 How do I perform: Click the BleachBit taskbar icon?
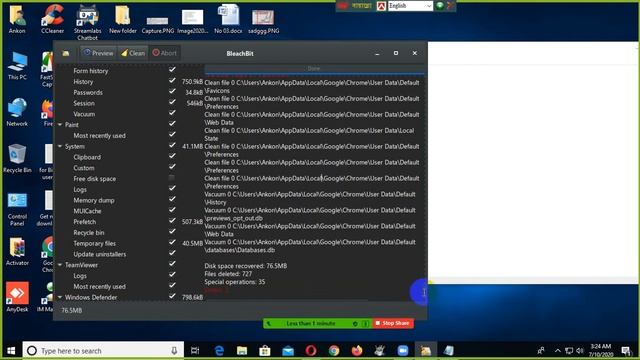tap(425, 351)
